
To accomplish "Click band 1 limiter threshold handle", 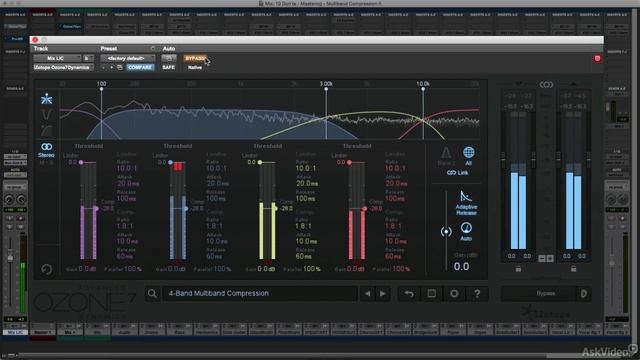I will (x=81, y=162).
